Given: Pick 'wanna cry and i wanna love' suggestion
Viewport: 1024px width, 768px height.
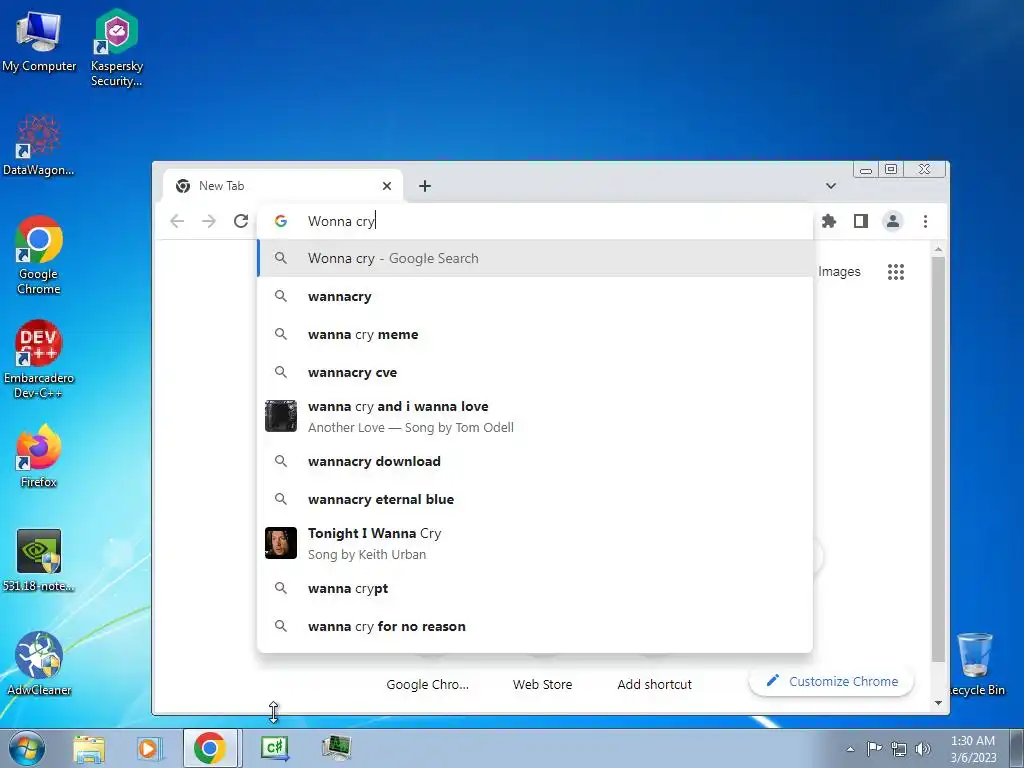Looking at the screenshot, I should [536, 417].
